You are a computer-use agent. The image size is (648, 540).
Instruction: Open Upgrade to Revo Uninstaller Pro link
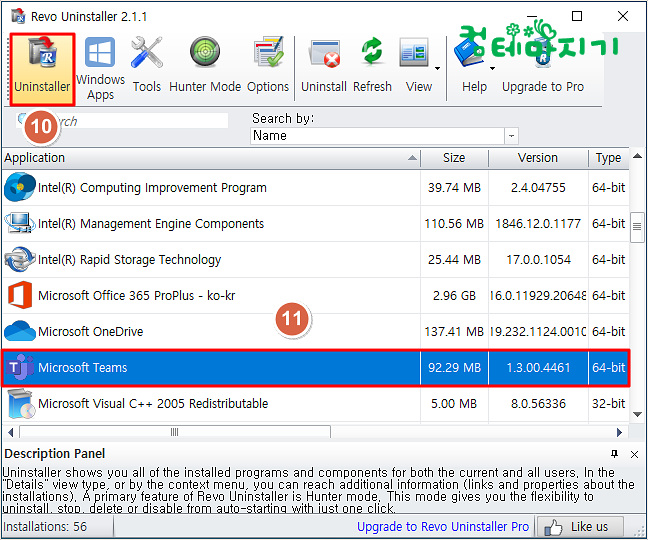tap(443, 526)
